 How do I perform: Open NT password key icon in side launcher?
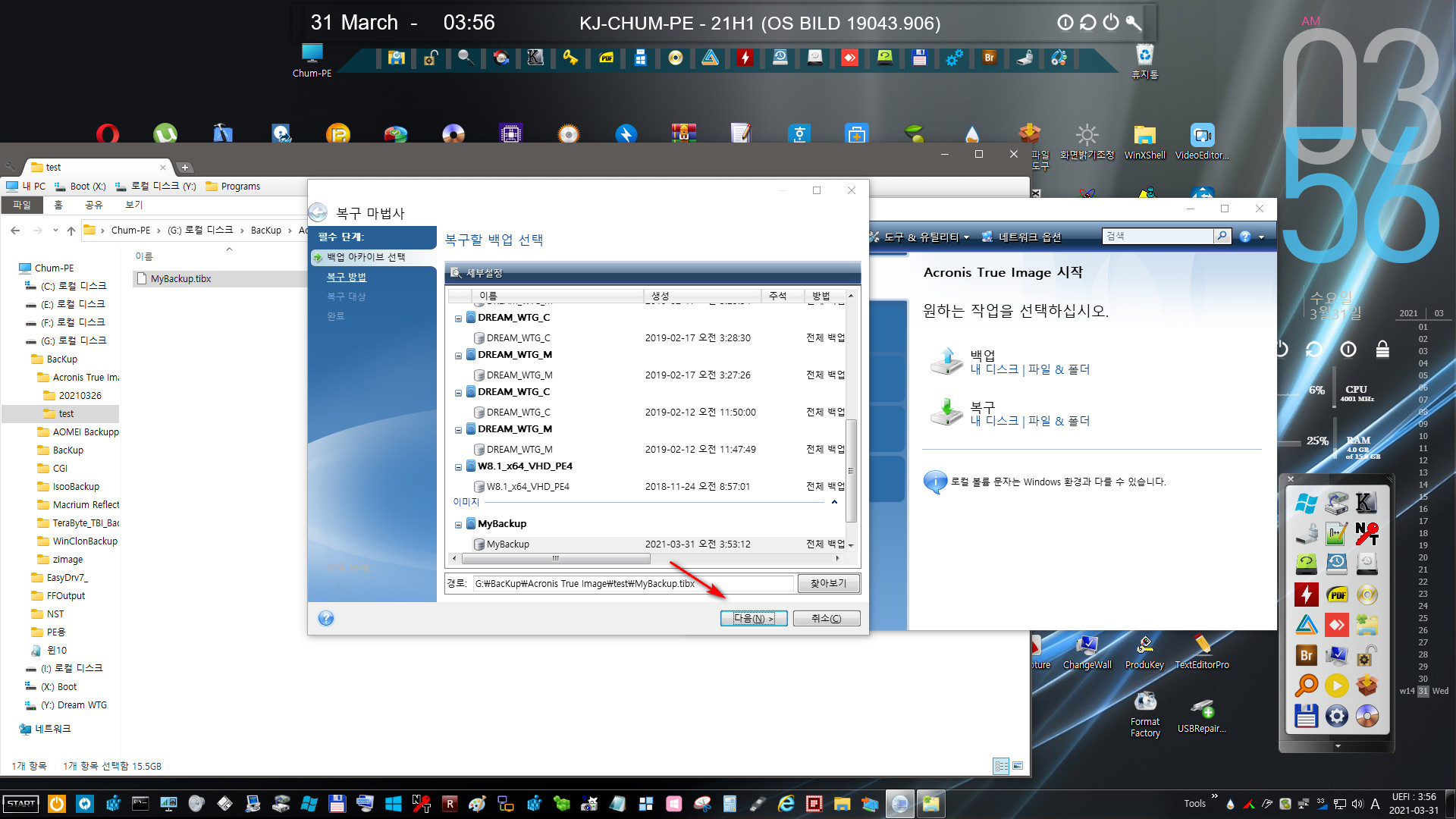pyautogui.click(x=1367, y=534)
